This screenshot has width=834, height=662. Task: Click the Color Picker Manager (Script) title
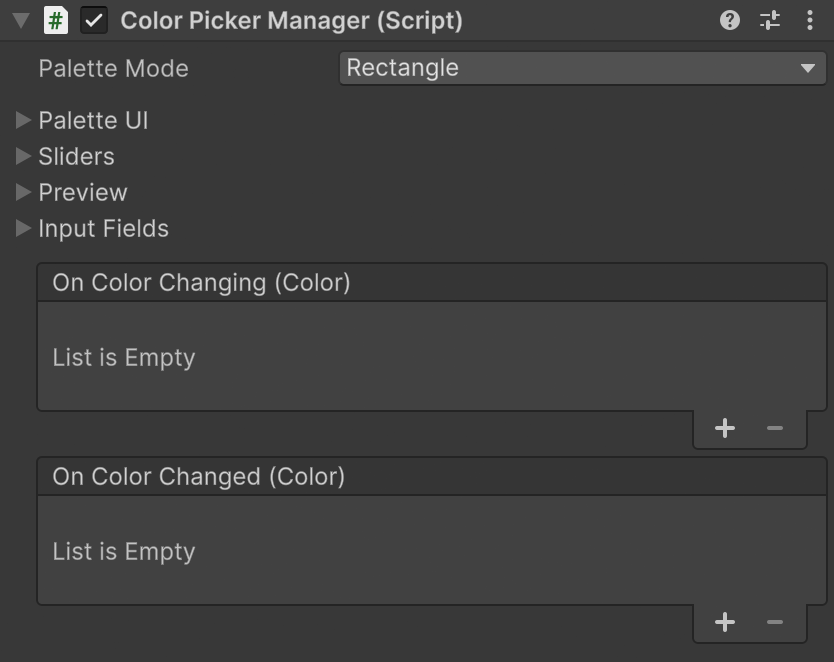[x=291, y=20]
